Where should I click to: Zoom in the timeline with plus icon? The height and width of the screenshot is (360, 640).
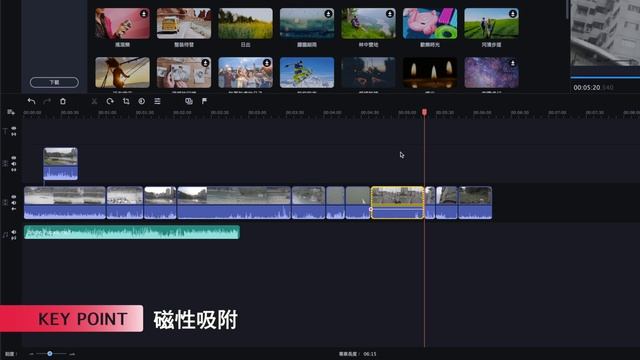[72, 354]
